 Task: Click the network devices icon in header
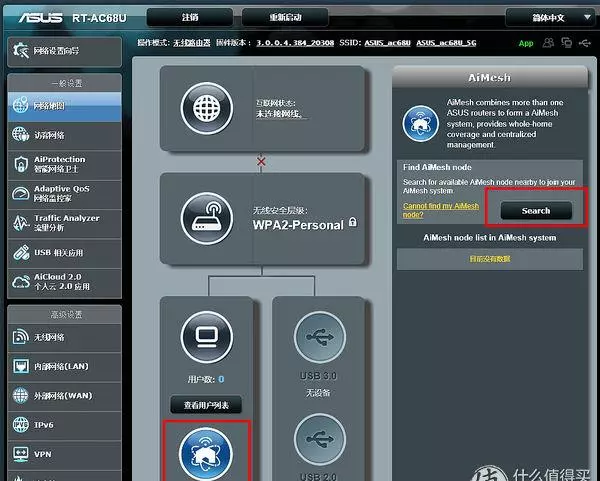pos(566,42)
